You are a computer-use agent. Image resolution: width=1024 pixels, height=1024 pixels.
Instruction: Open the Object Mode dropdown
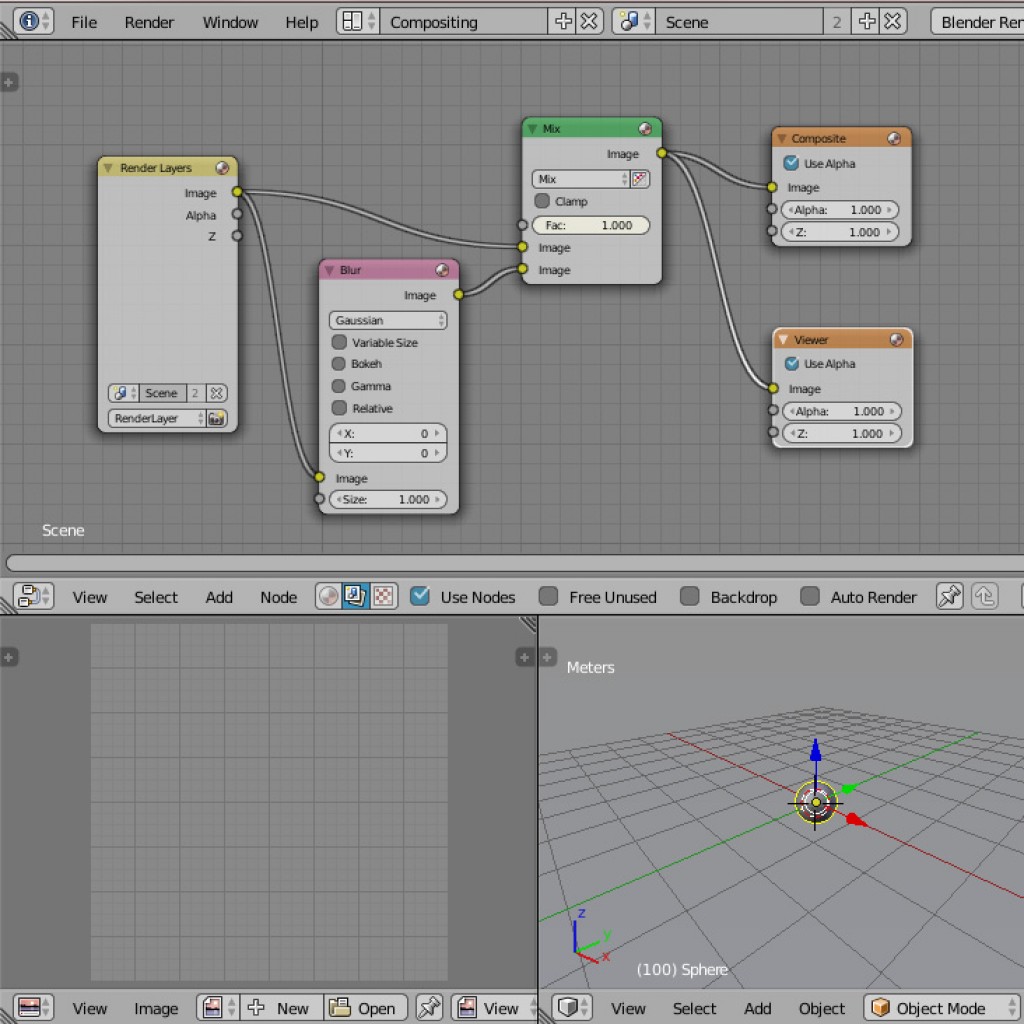point(938,1008)
